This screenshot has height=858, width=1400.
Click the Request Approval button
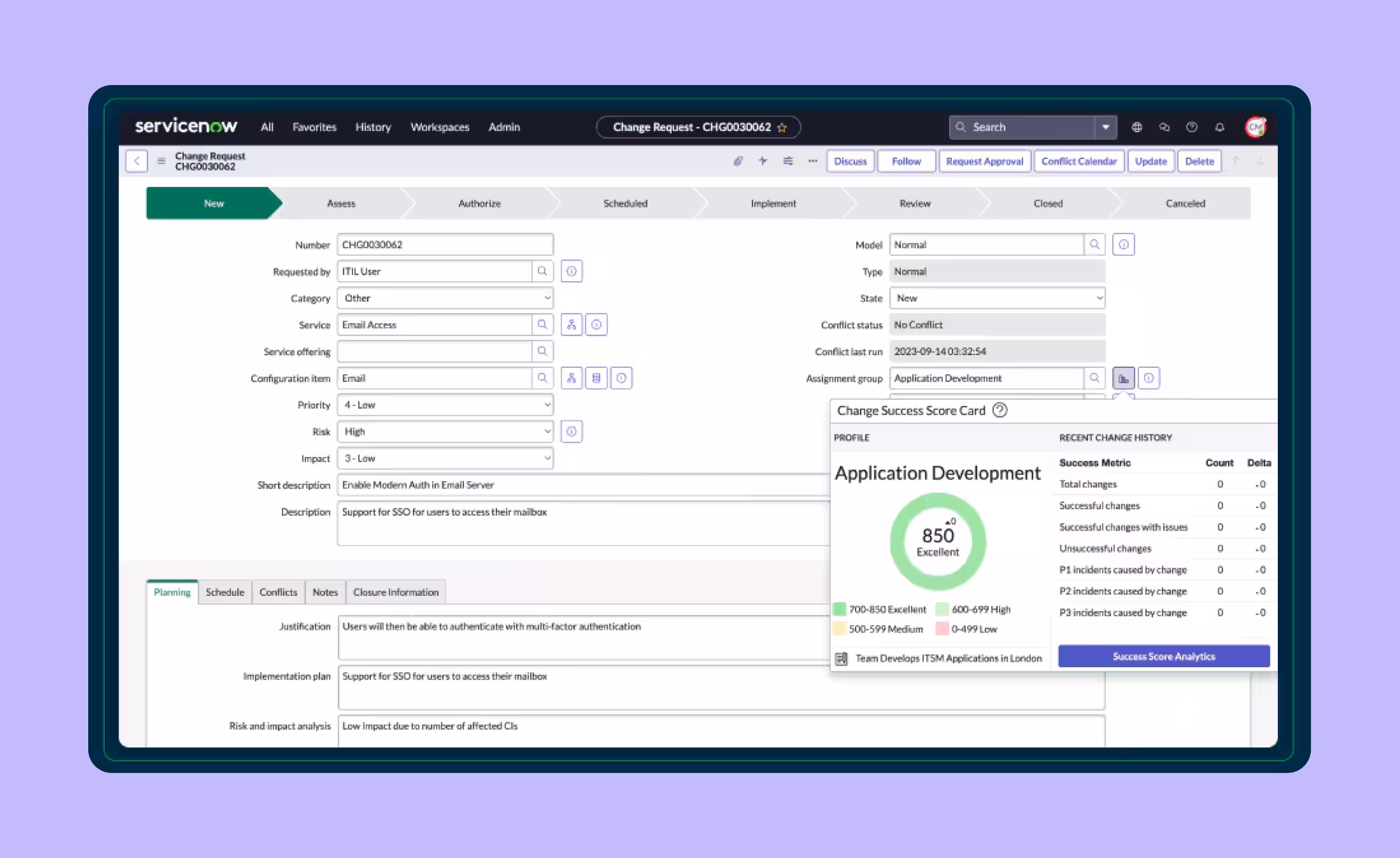[x=985, y=161]
